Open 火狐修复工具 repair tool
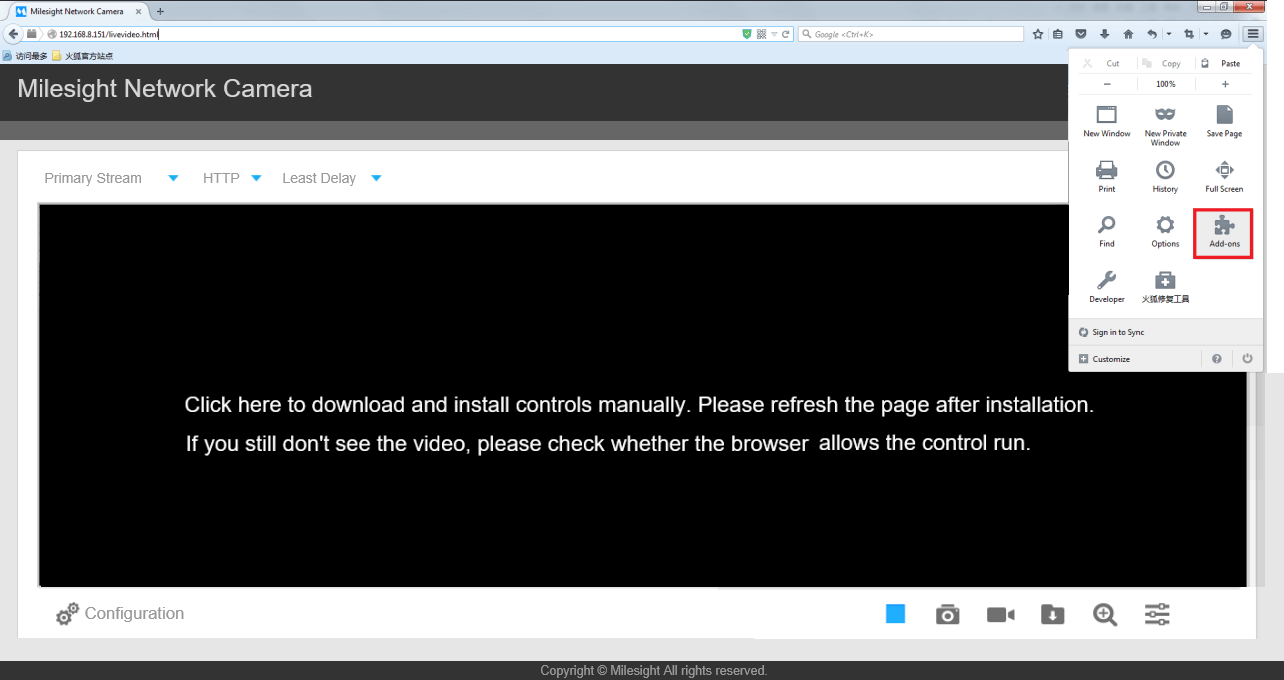This screenshot has height=680, width=1284. [1165, 288]
